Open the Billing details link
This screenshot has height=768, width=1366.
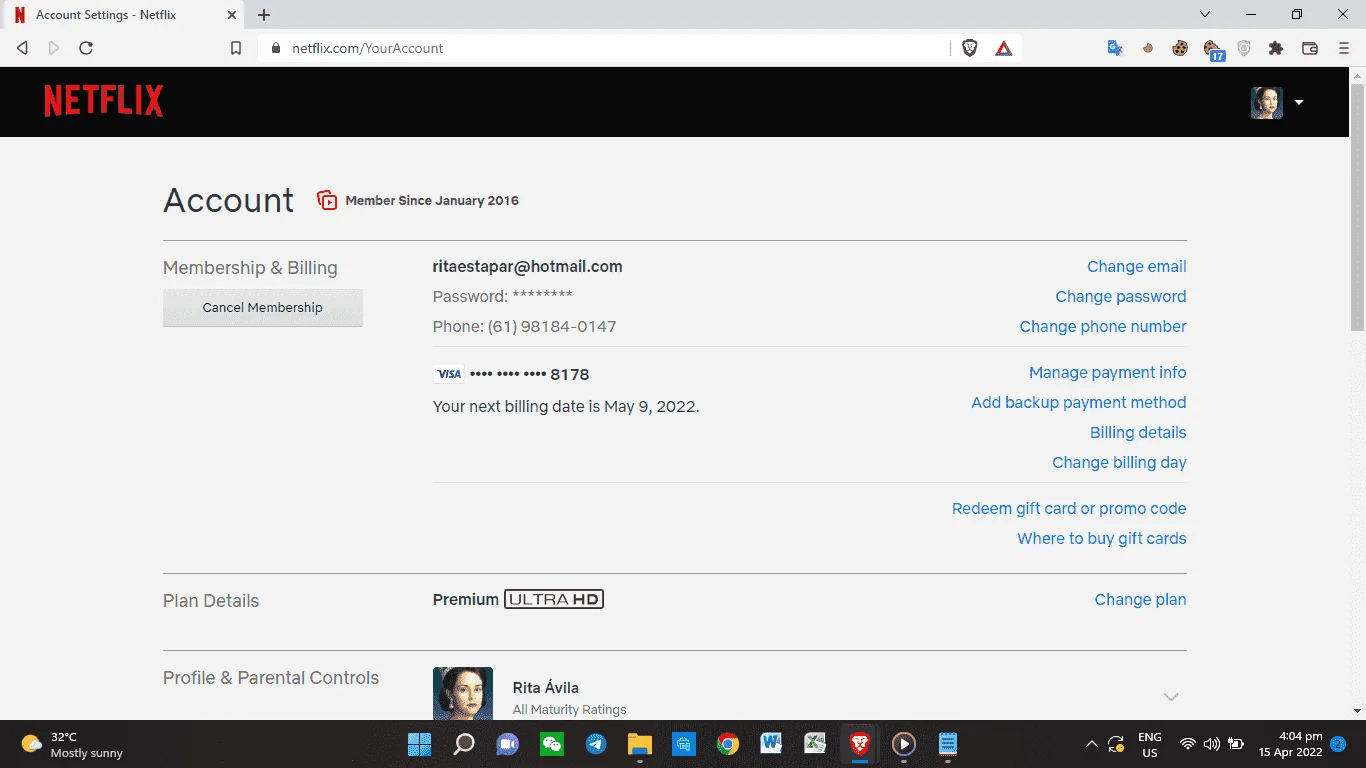tap(1138, 432)
